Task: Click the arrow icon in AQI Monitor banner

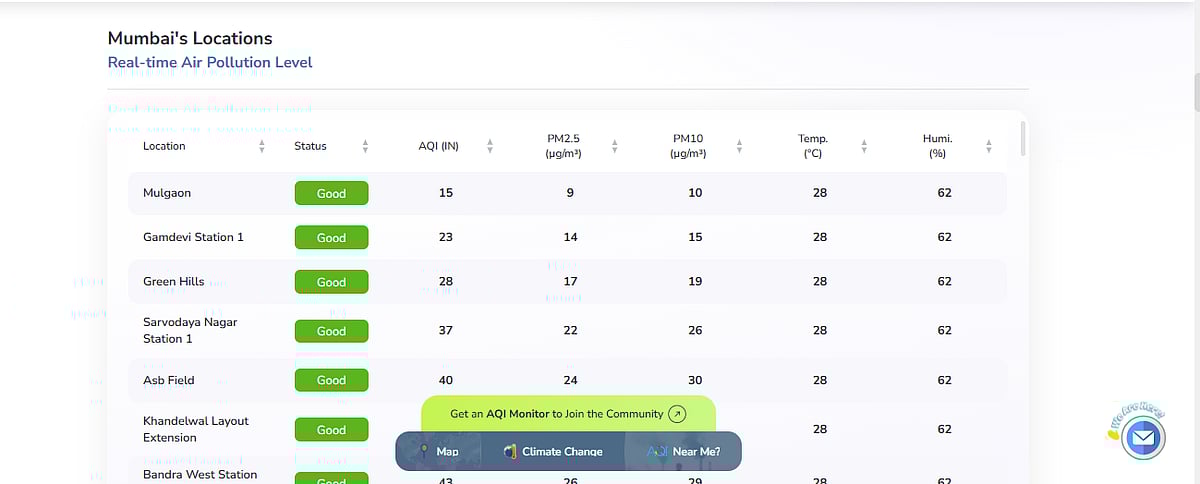Action: (x=677, y=414)
